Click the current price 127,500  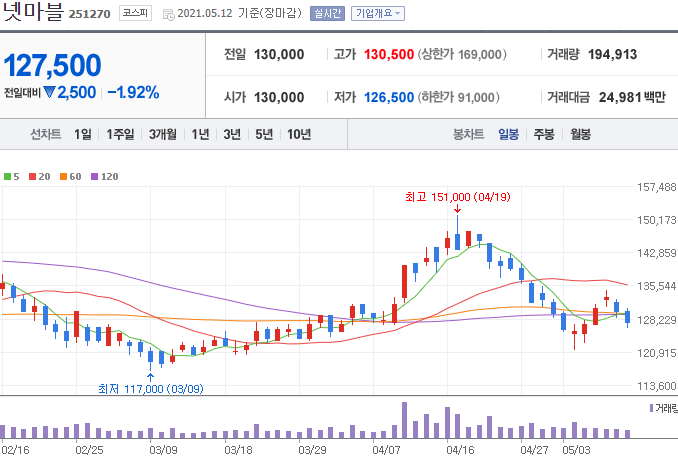coord(52,65)
